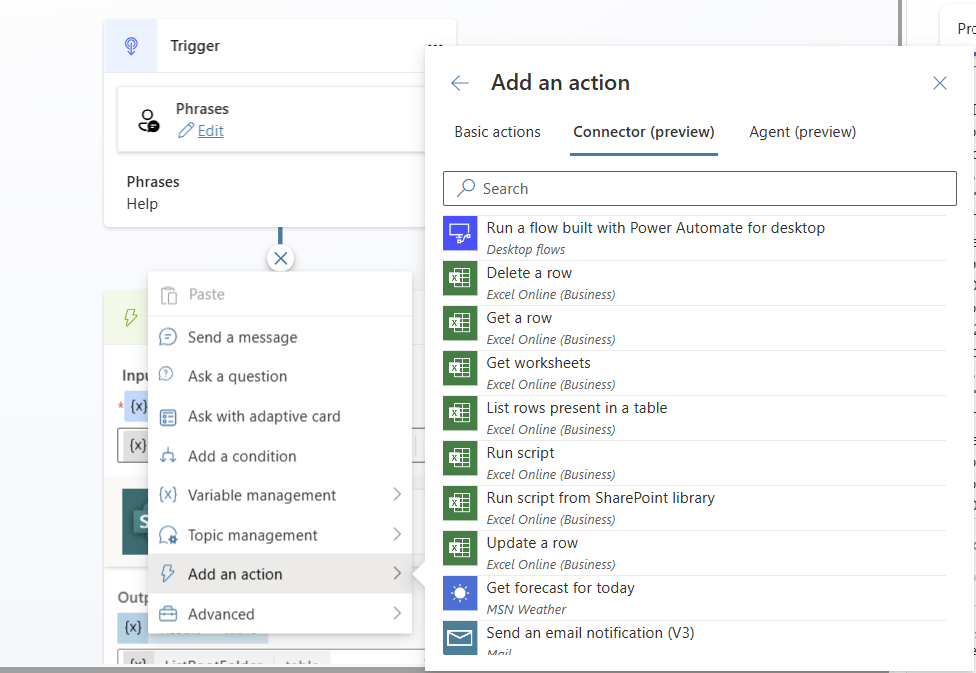The width and height of the screenshot is (976, 673).
Task: Select Send a message from menu
Action: click(x=242, y=338)
